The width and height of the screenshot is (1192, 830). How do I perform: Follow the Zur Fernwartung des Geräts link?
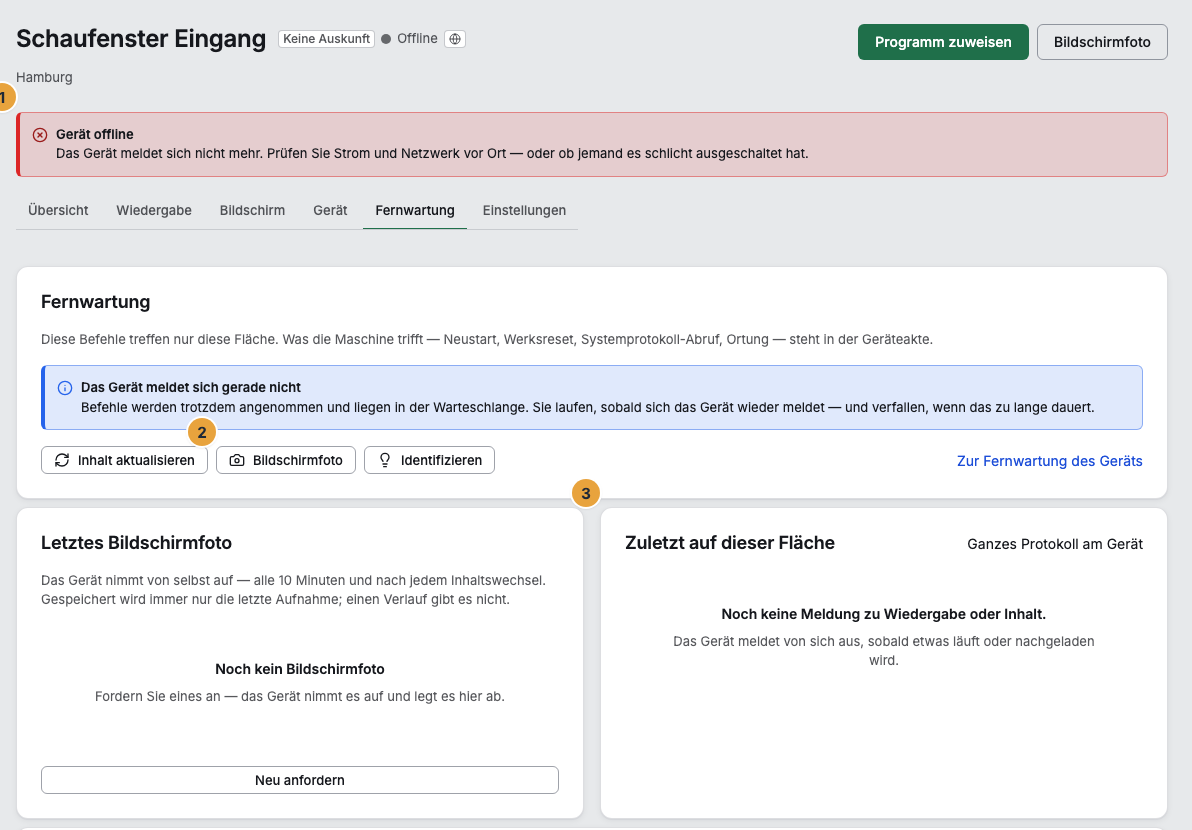point(1049,461)
